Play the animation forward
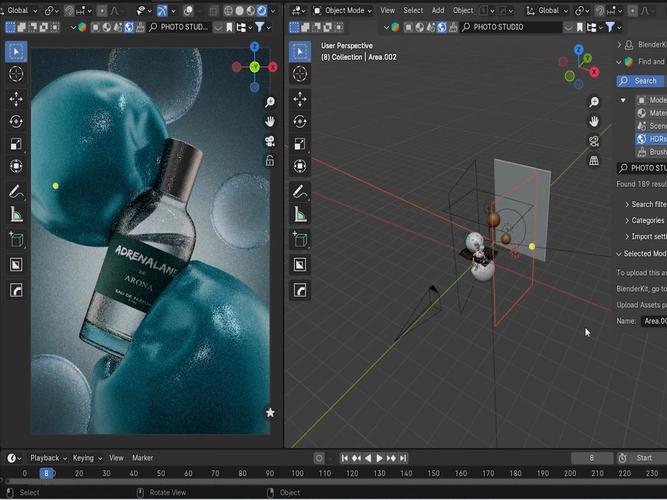Viewport: 667px width, 500px height. (379, 458)
